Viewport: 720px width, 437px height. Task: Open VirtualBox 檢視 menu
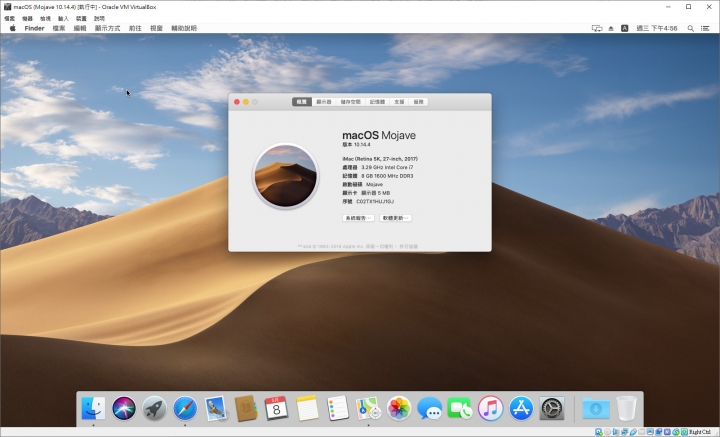45,18
